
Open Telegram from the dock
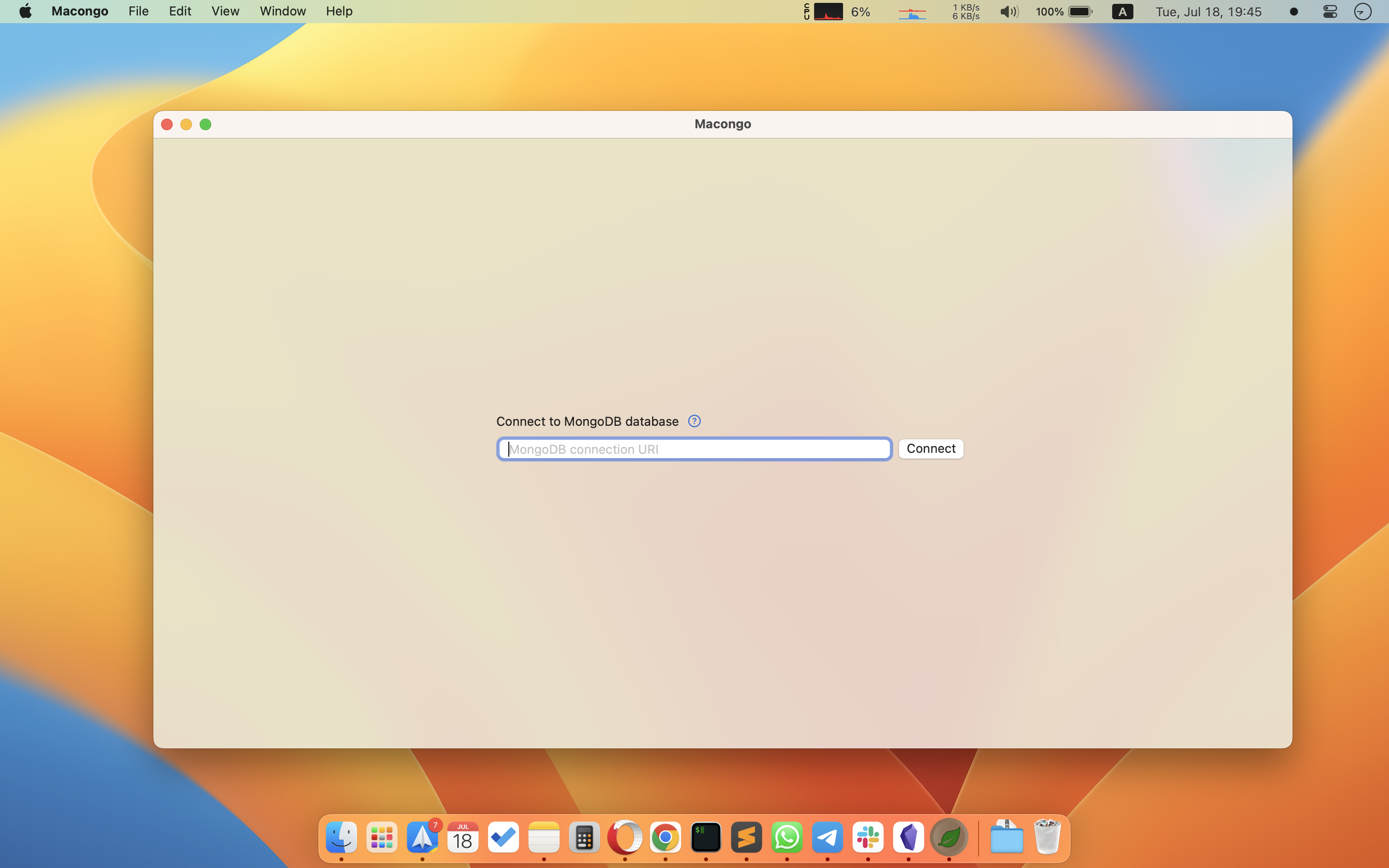(x=827, y=838)
